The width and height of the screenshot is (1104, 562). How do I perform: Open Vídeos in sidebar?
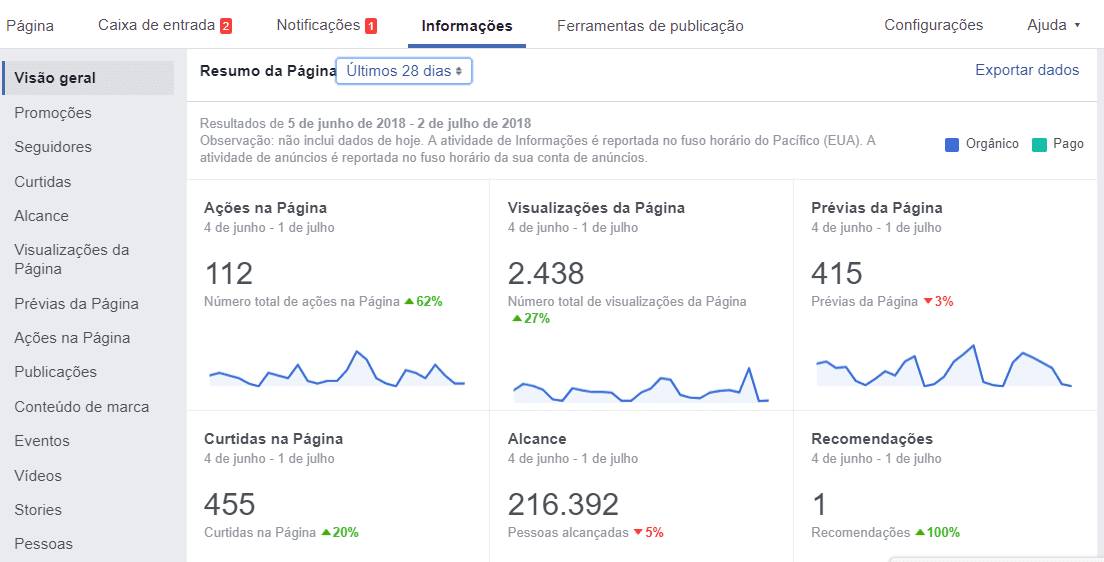38,476
